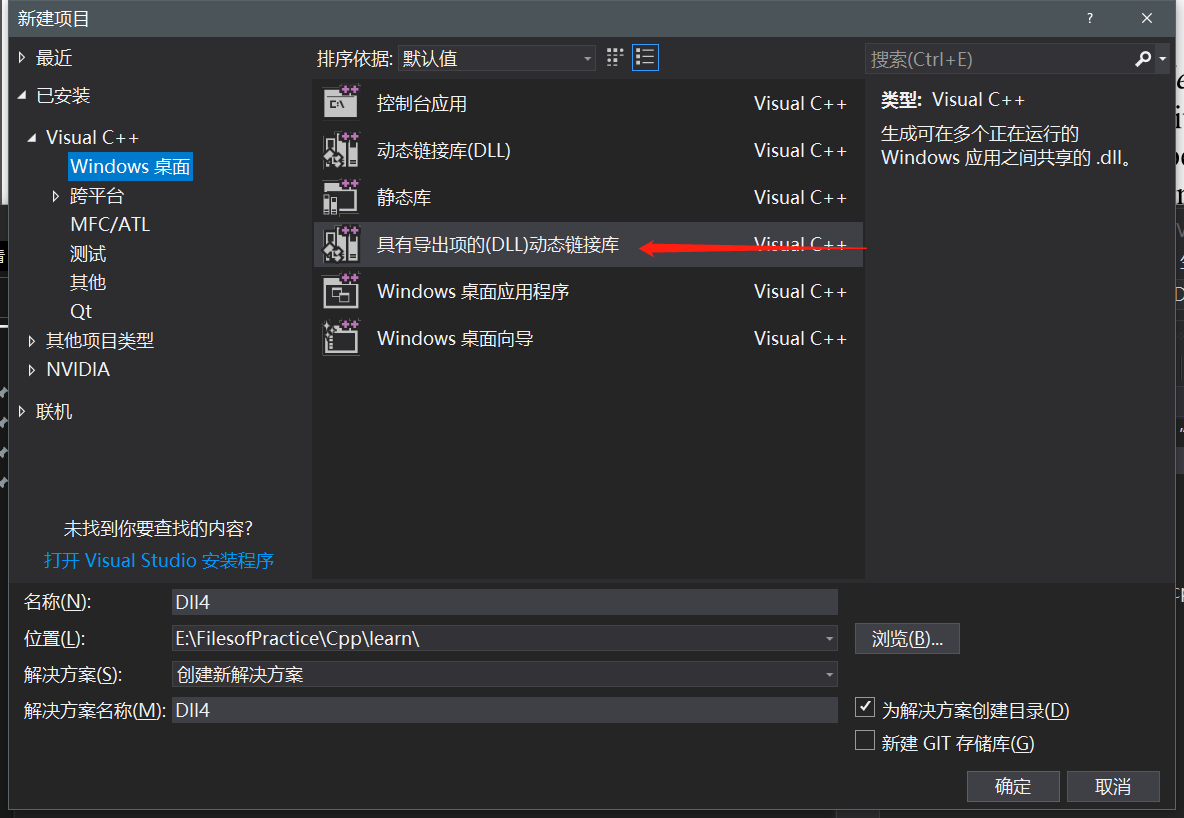Open 打开 Visual Studio 安装程序 link
1184x818 pixels.
point(159,560)
